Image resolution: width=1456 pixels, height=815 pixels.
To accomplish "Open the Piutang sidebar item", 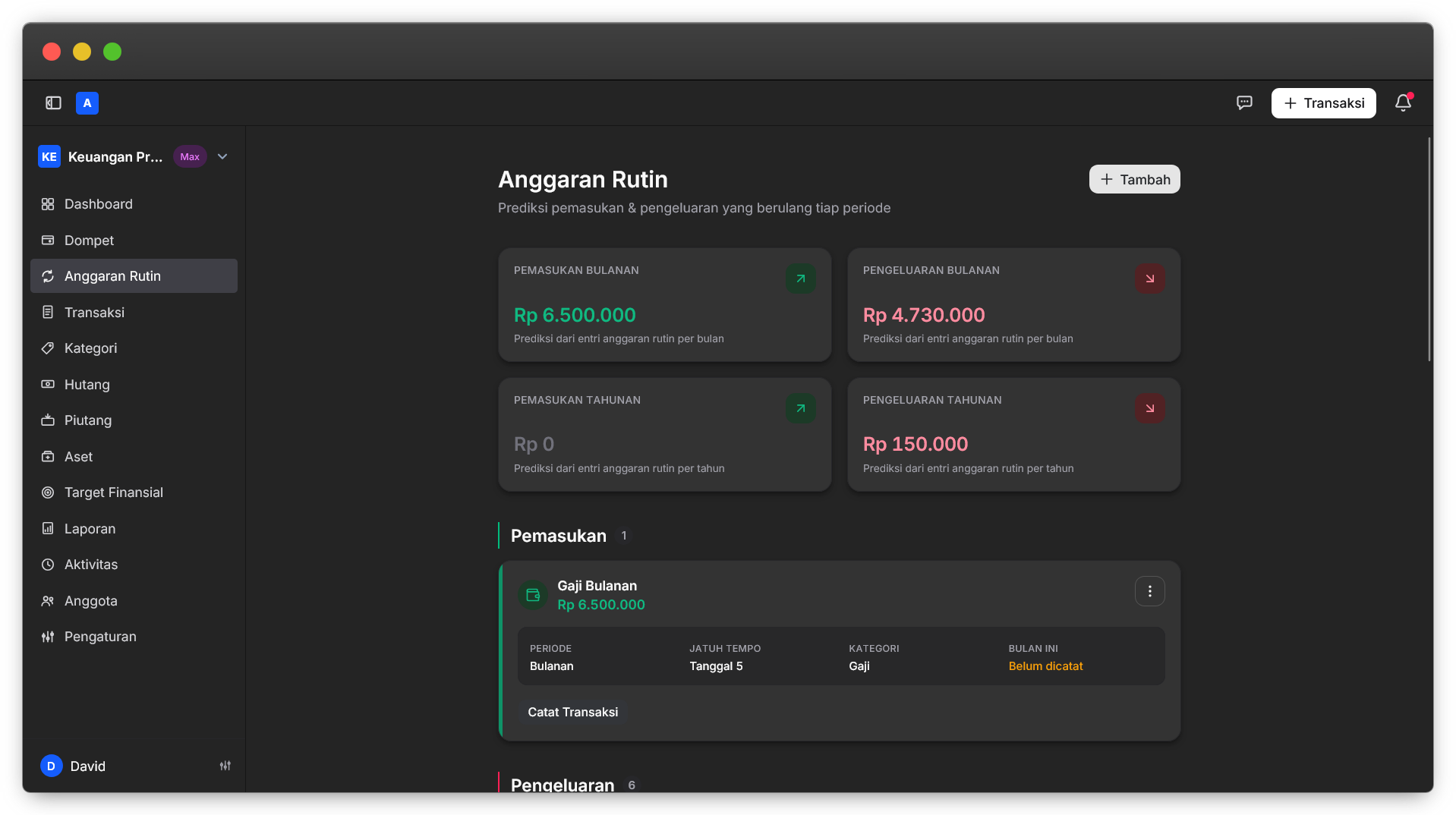I will tap(134, 420).
